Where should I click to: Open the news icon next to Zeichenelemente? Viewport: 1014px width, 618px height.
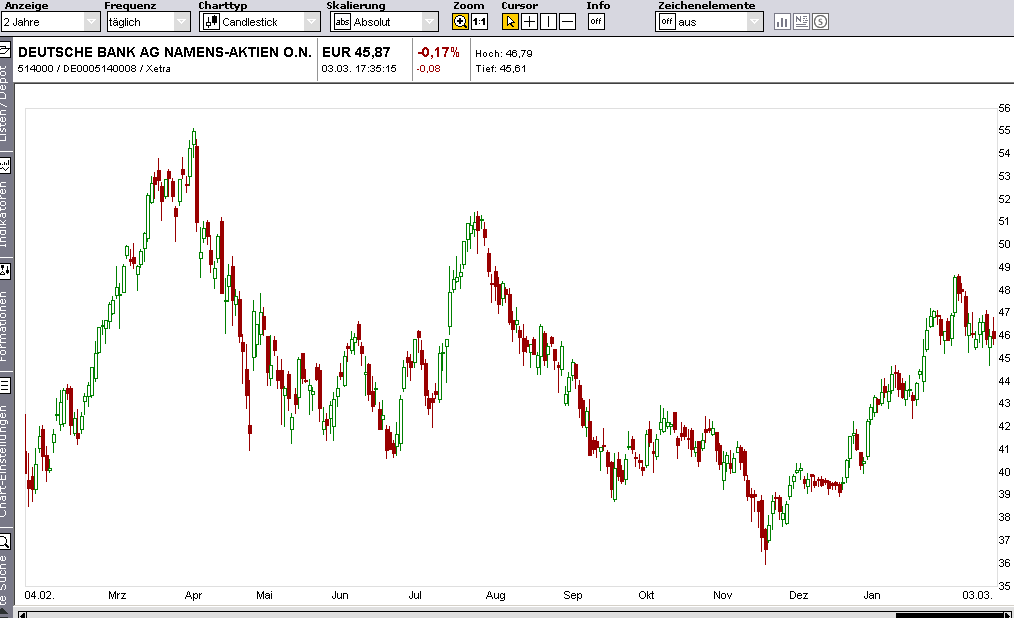(800, 20)
